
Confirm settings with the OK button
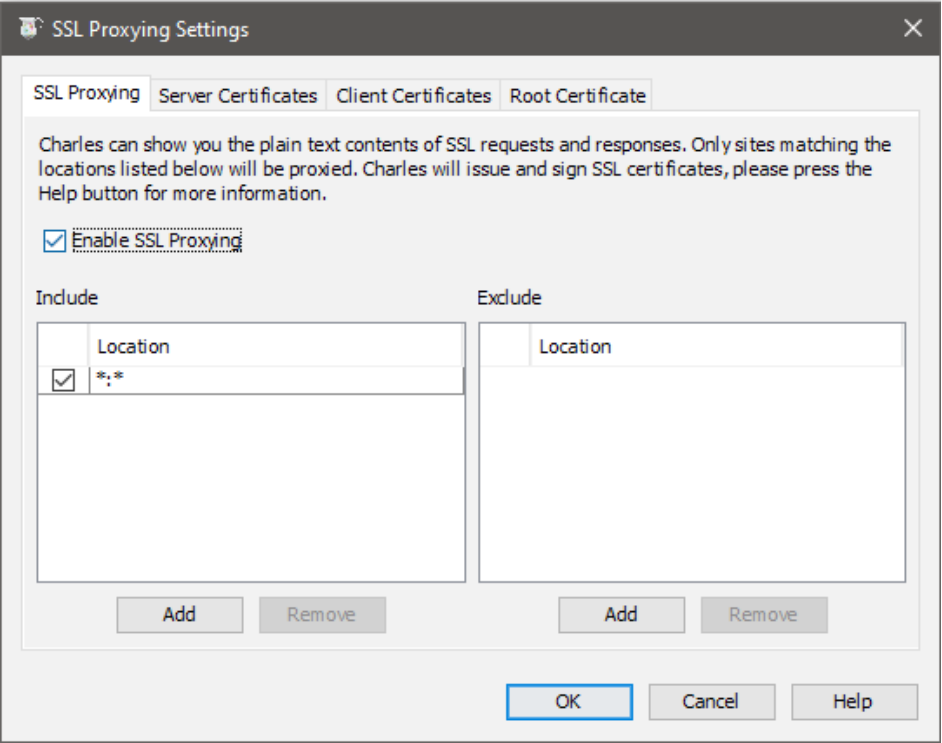(x=568, y=702)
